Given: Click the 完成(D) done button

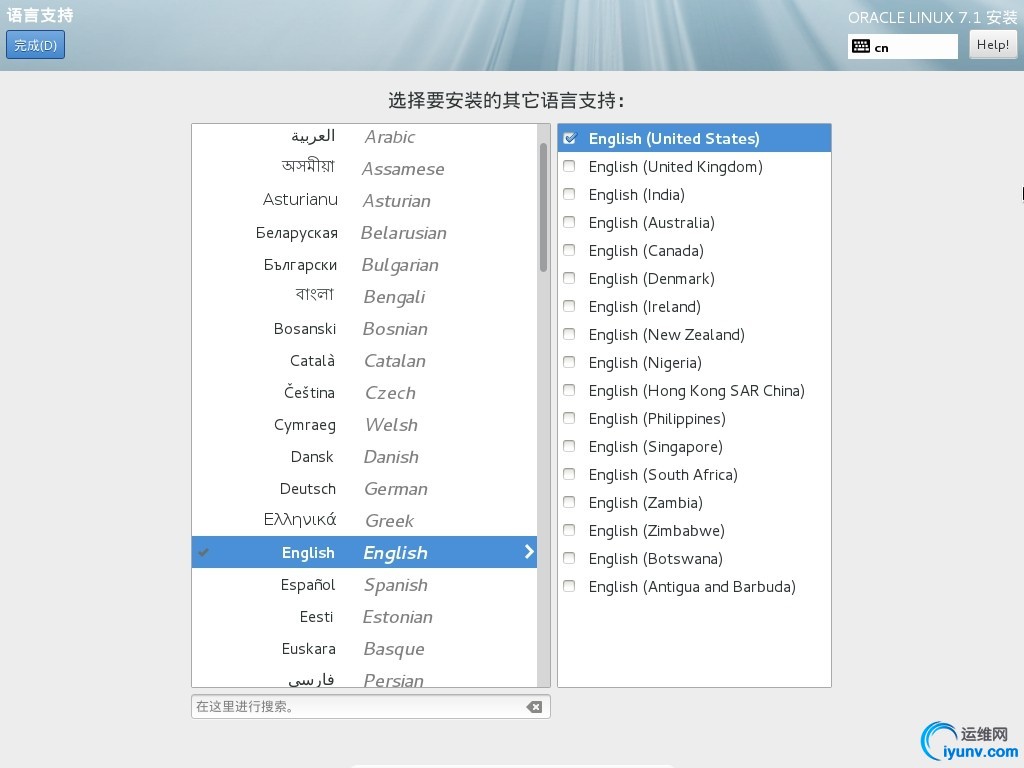Looking at the screenshot, I should point(35,45).
